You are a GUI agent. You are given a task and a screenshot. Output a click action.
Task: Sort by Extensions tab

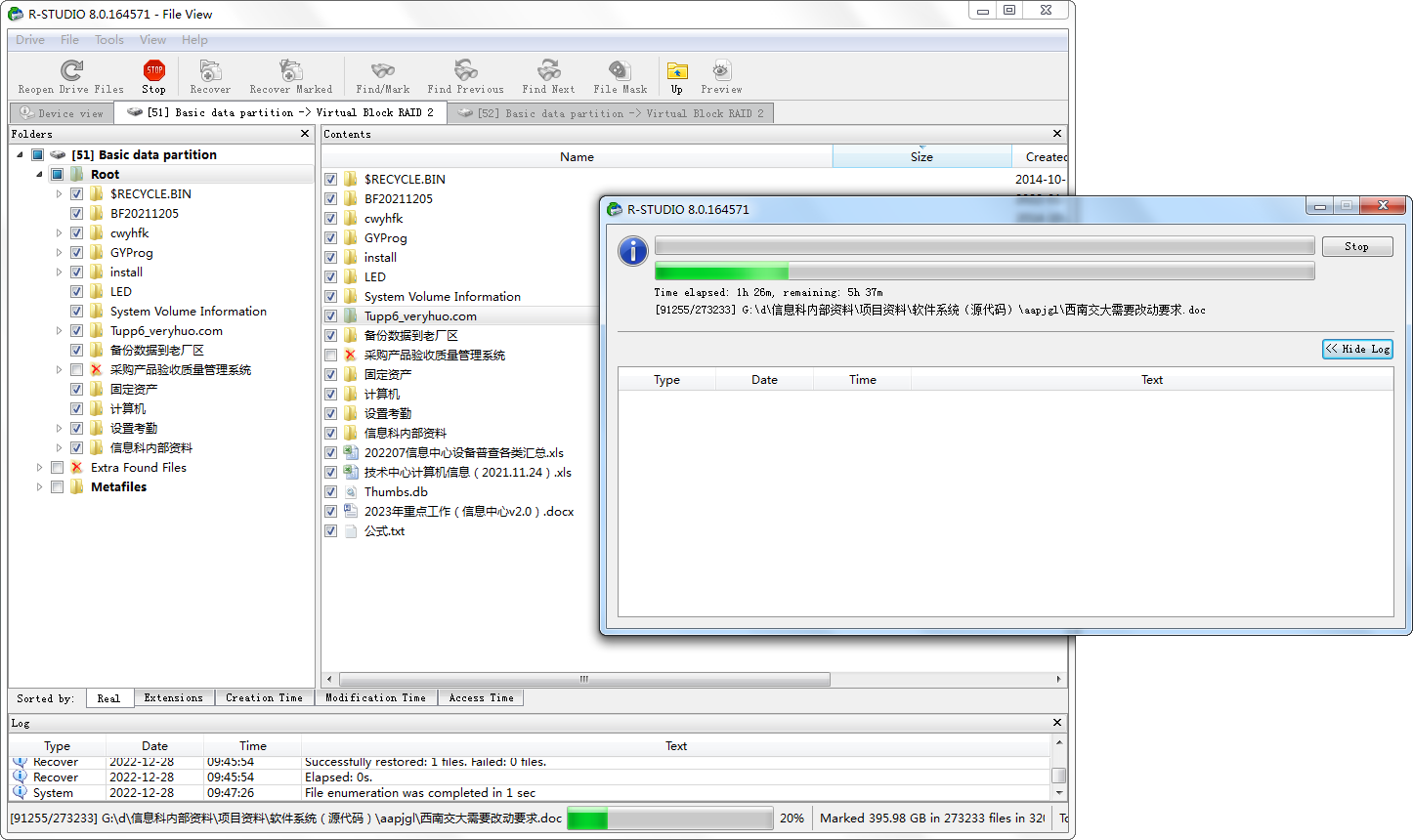(x=174, y=698)
